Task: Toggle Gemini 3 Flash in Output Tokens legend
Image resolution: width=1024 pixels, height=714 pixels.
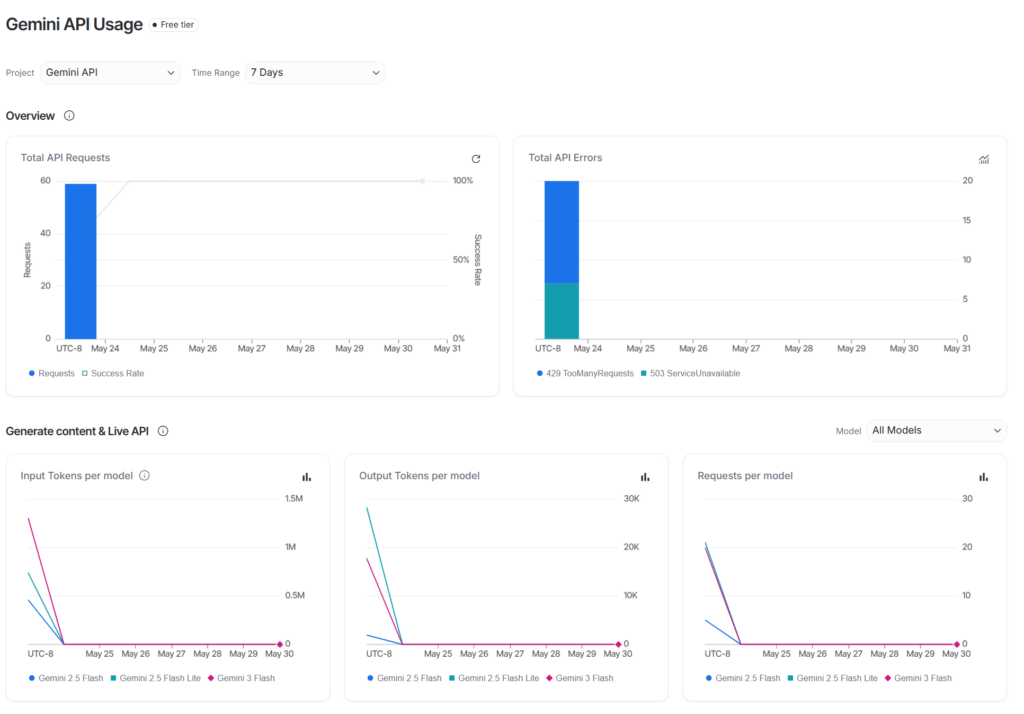Action: pos(580,678)
